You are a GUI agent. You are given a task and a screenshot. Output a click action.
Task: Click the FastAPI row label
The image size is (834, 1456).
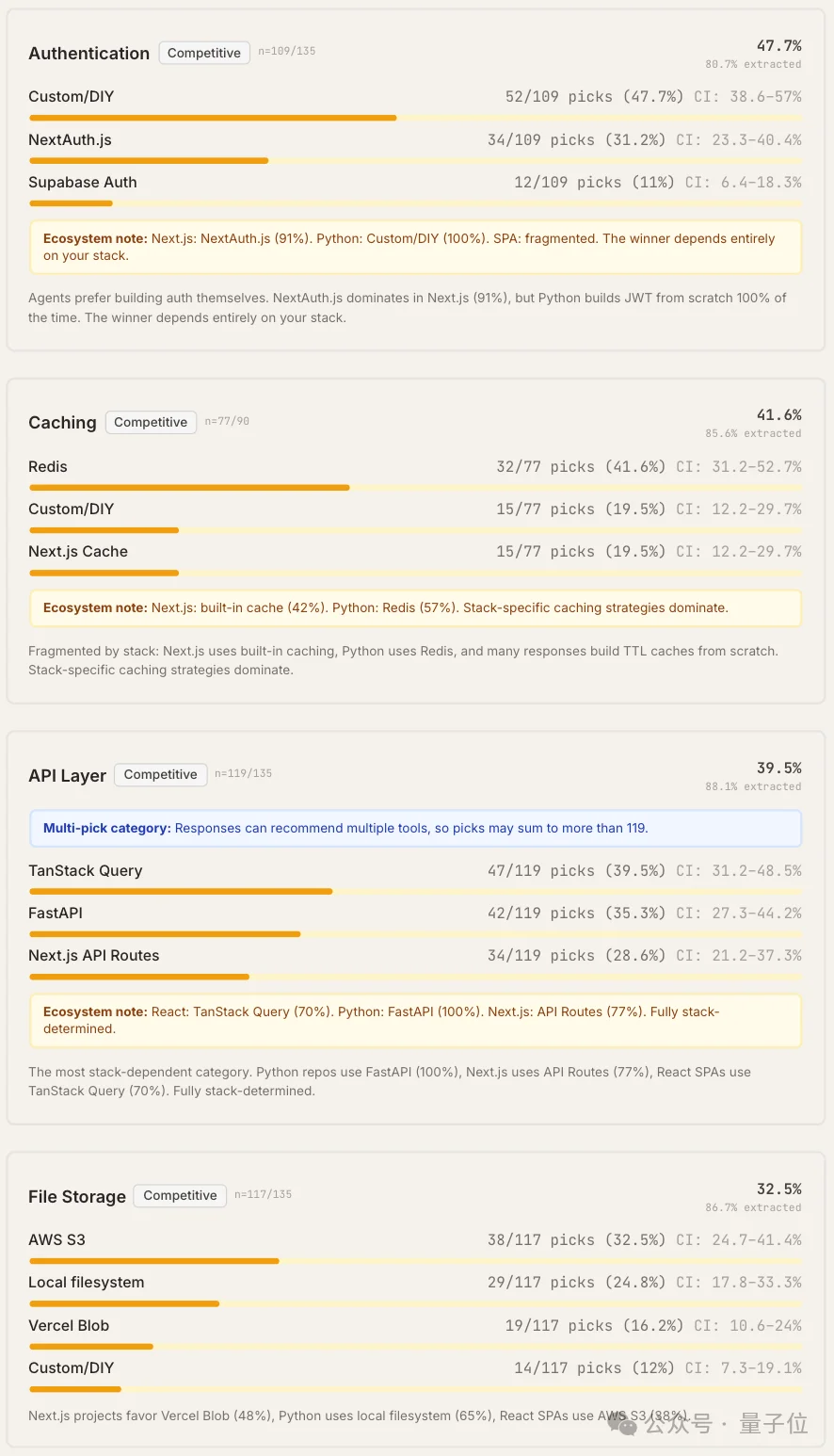(x=56, y=913)
